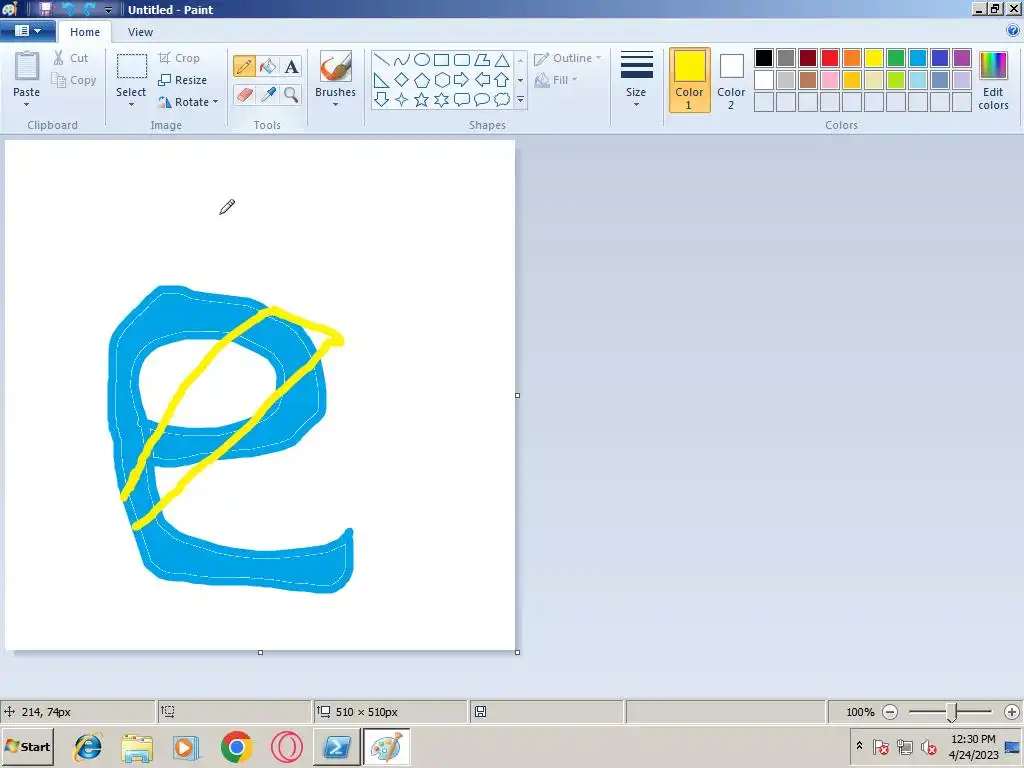
Task: Choose the Cloud callout shape
Action: click(x=502, y=99)
